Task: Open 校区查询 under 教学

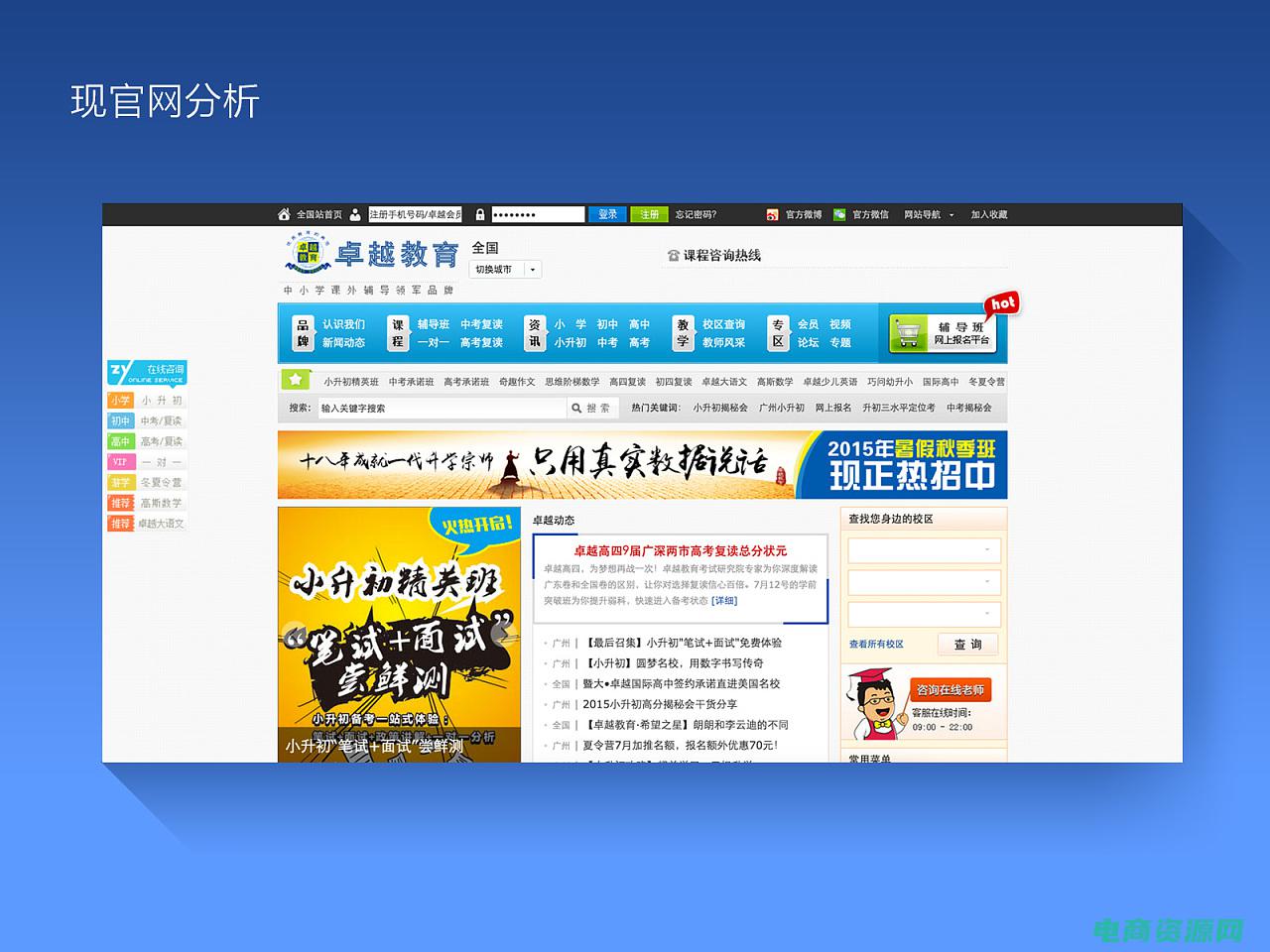Action: click(x=723, y=324)
